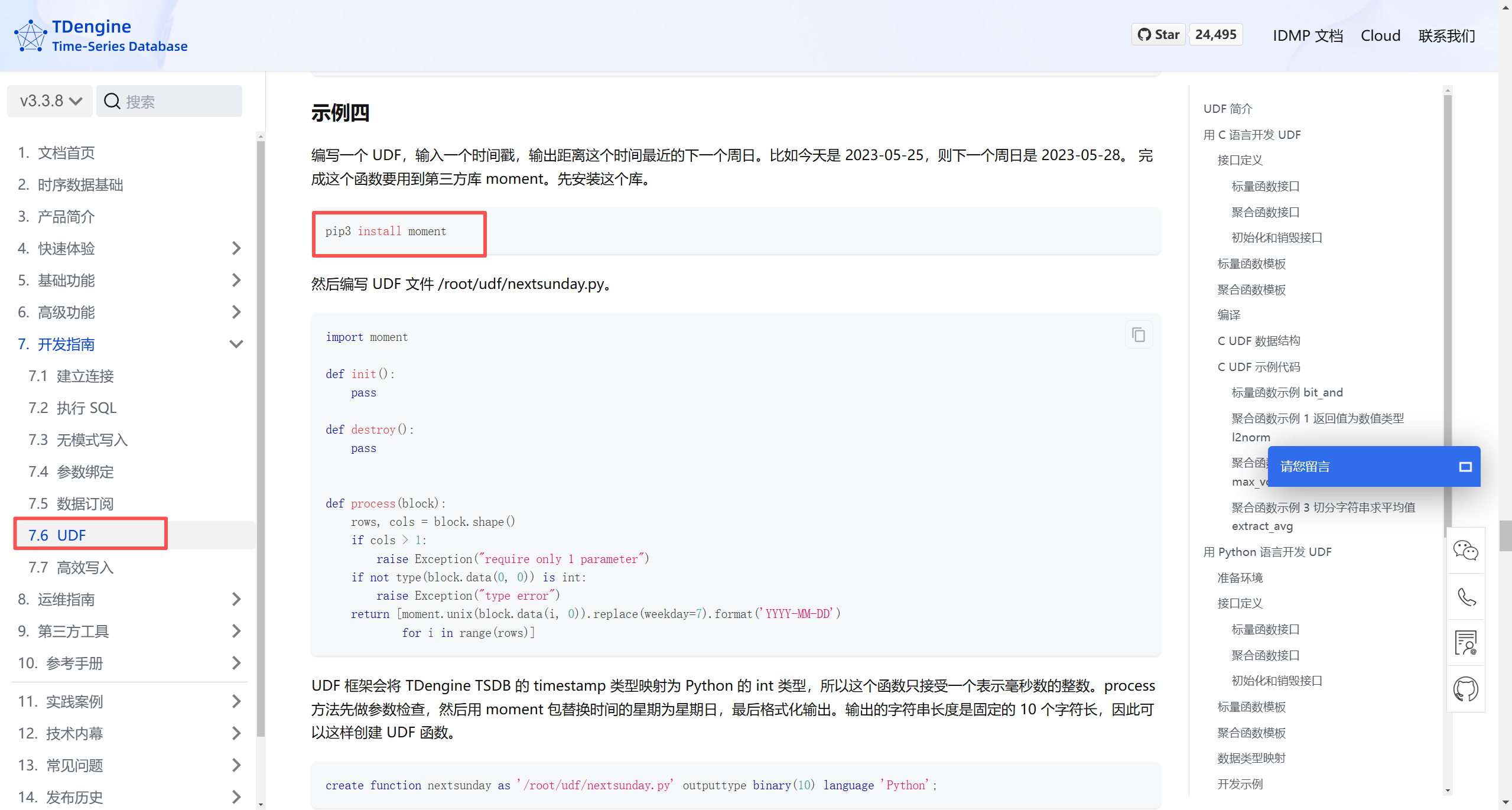Jump to C UDF 数据结构 section
Screen dimensions: 1512x810
pos(1258,341)
